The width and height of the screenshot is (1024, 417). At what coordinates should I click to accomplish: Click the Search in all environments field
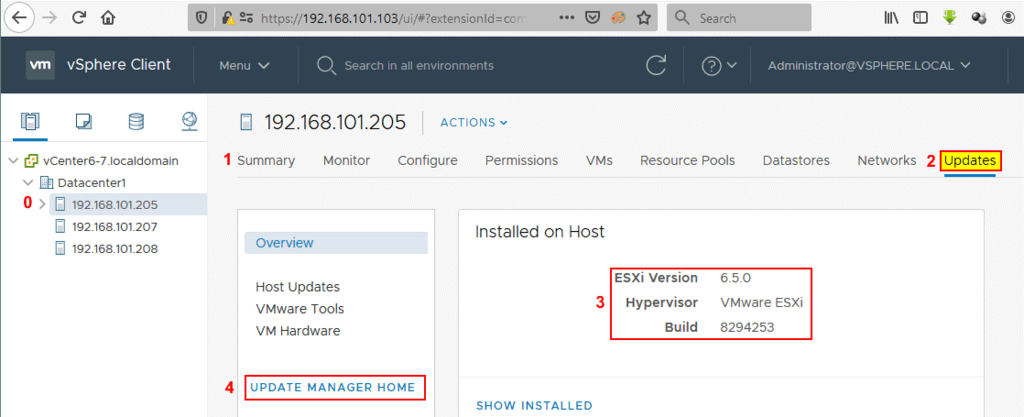coord(419,65)
